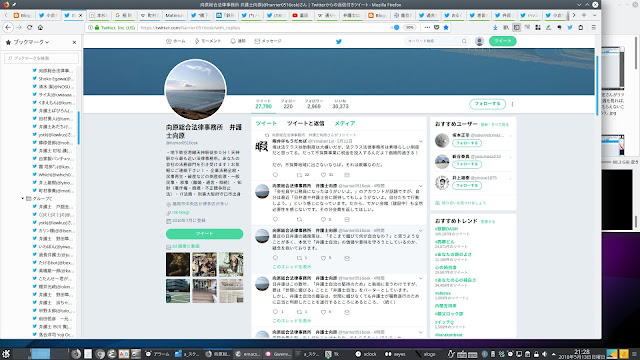
Task: Retweet the first tweet in timeline
Action: [299, 175]
